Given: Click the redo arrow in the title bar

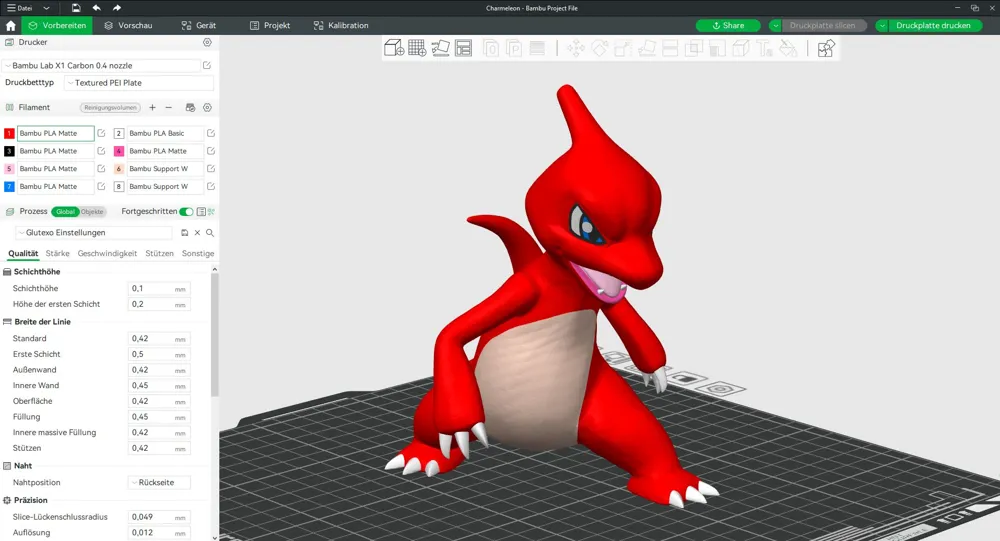Looking at the screenshot, I should [117, 8].
